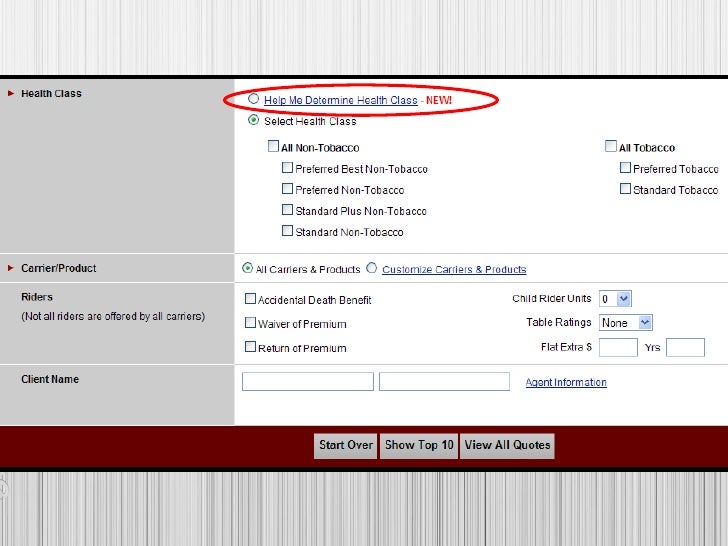This screenshot has height=546, width=728.
Task: Check the All Tobacco checkbox
Action: click(611, 146)
